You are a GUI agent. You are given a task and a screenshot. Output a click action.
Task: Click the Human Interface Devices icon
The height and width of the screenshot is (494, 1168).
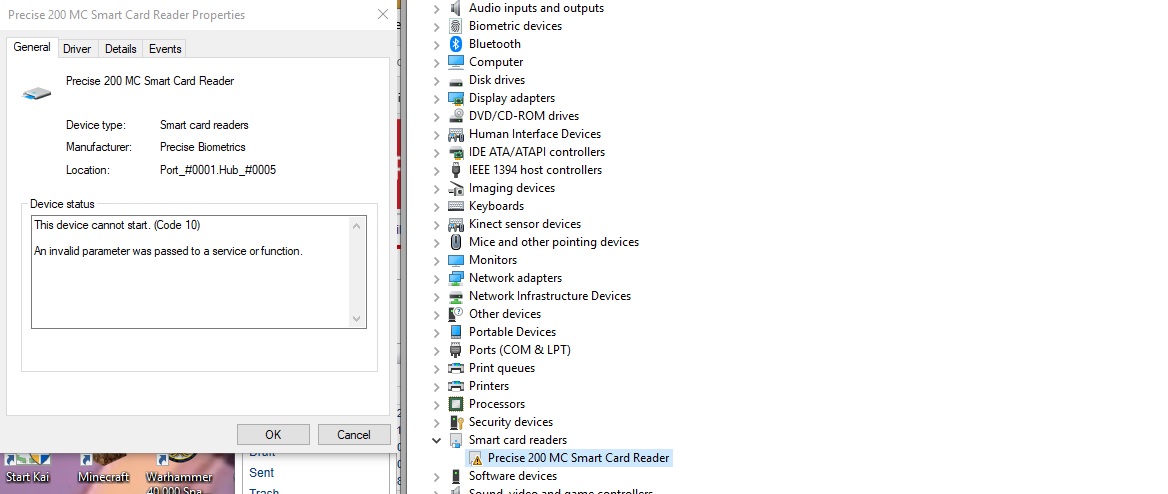coord(456,134)
